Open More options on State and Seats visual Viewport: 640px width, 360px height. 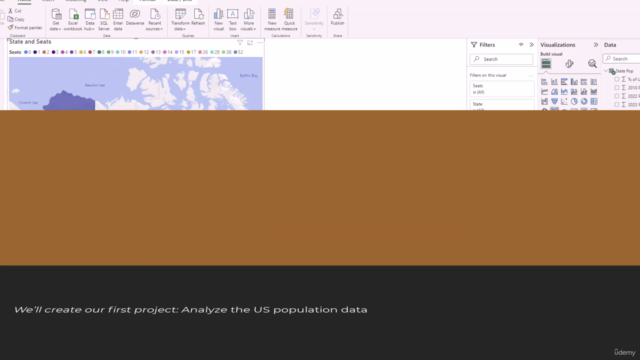pyautogui.click(x=260, y=42)
